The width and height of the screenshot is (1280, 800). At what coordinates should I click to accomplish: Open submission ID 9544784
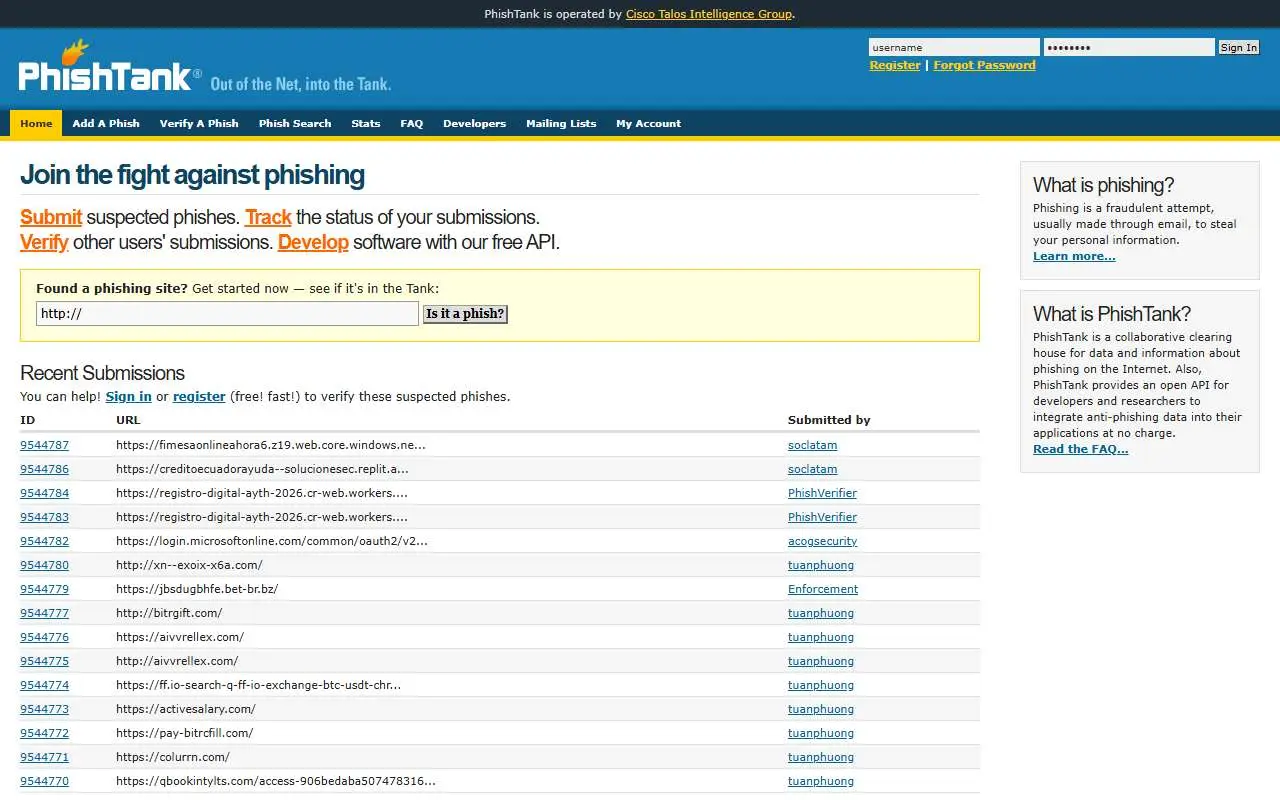pyautogui.click(x=44, y=493)
